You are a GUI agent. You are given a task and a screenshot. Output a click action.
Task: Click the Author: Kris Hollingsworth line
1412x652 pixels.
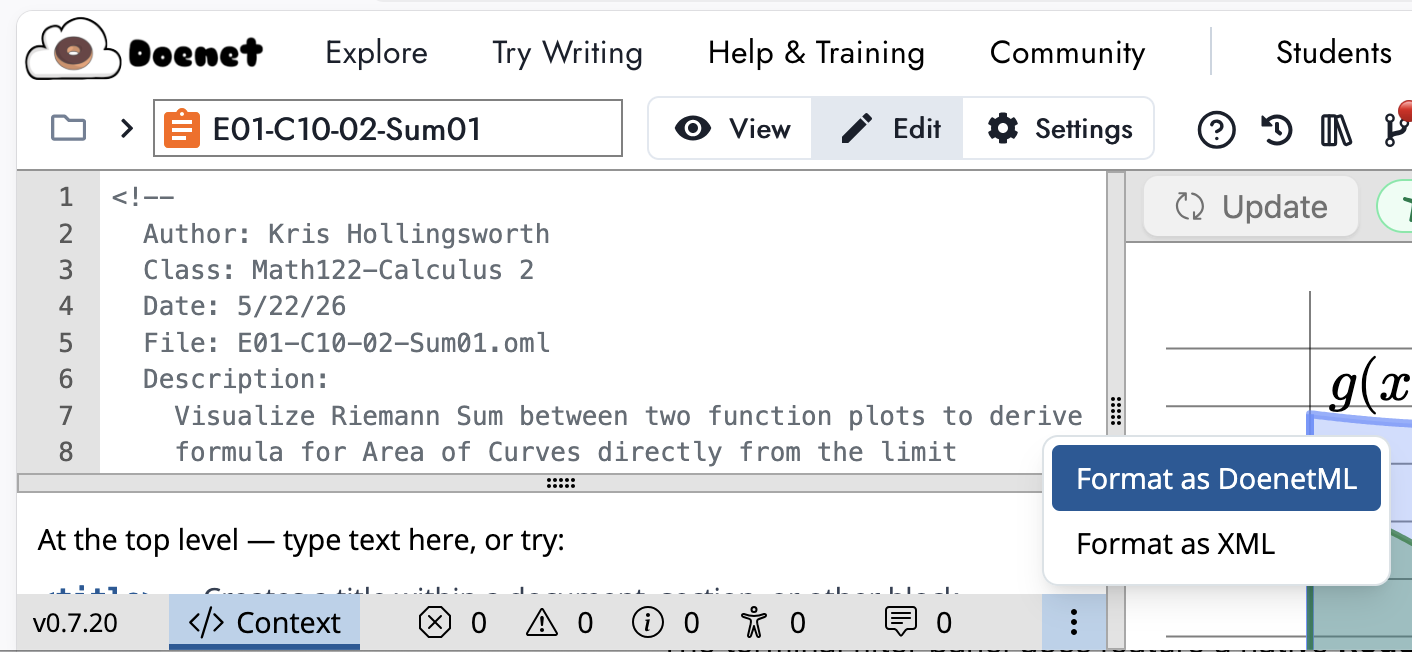coord(346,234)
